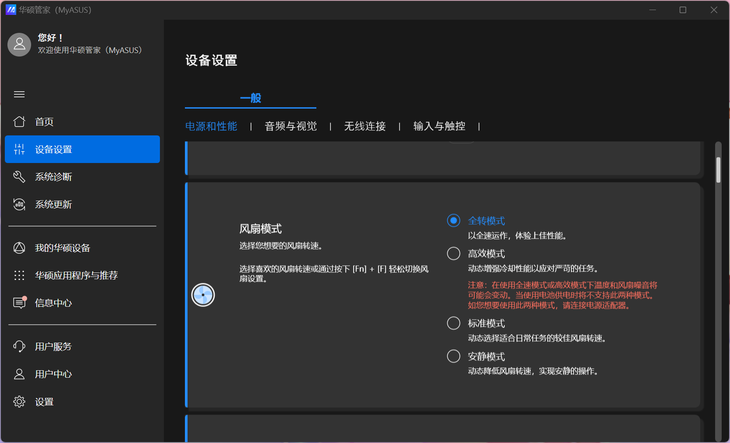Click the fan mode icon
The image size is (730, 443).
pyautogui.click(x=203, y=295)
